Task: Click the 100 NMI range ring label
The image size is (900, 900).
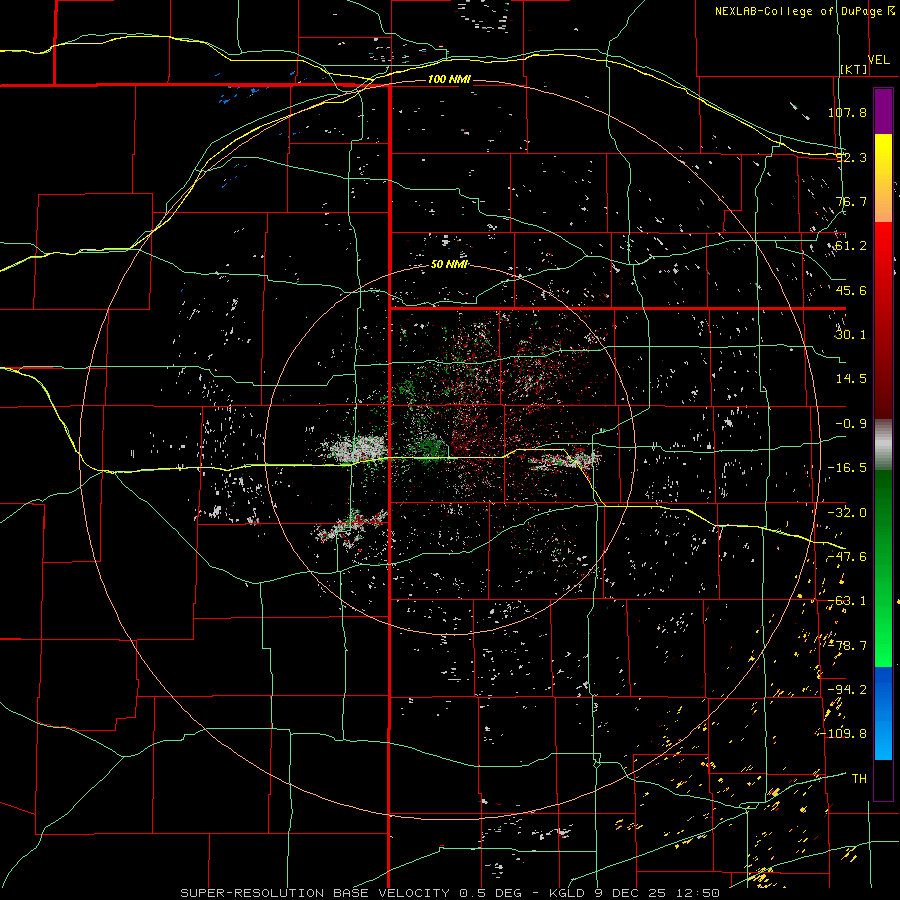Action: [449, 79]
